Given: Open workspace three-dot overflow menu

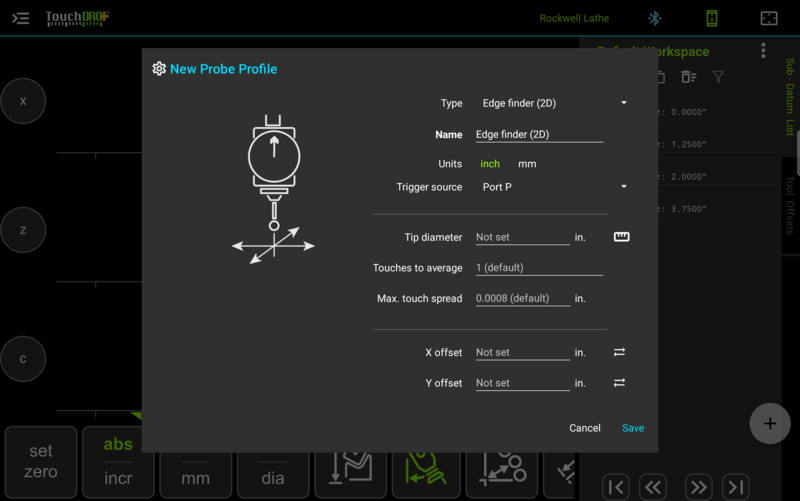Looking at the screenshot, I should (763, 51).
